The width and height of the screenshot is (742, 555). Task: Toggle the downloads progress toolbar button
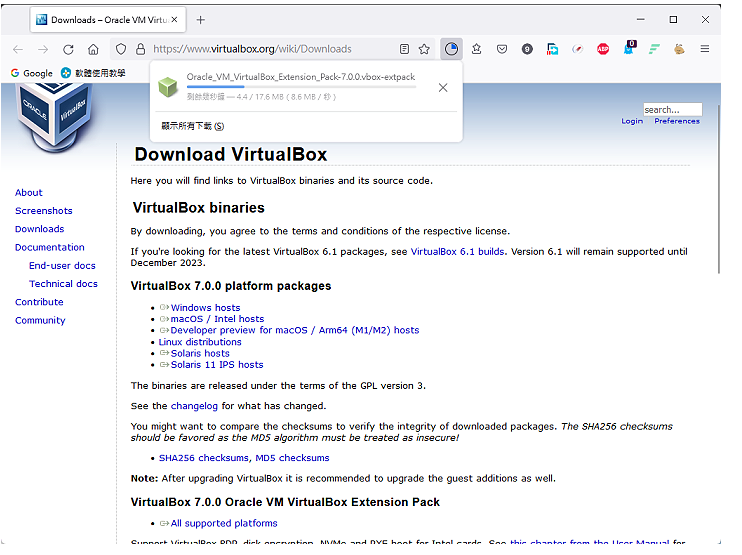[x=451, y=49]
